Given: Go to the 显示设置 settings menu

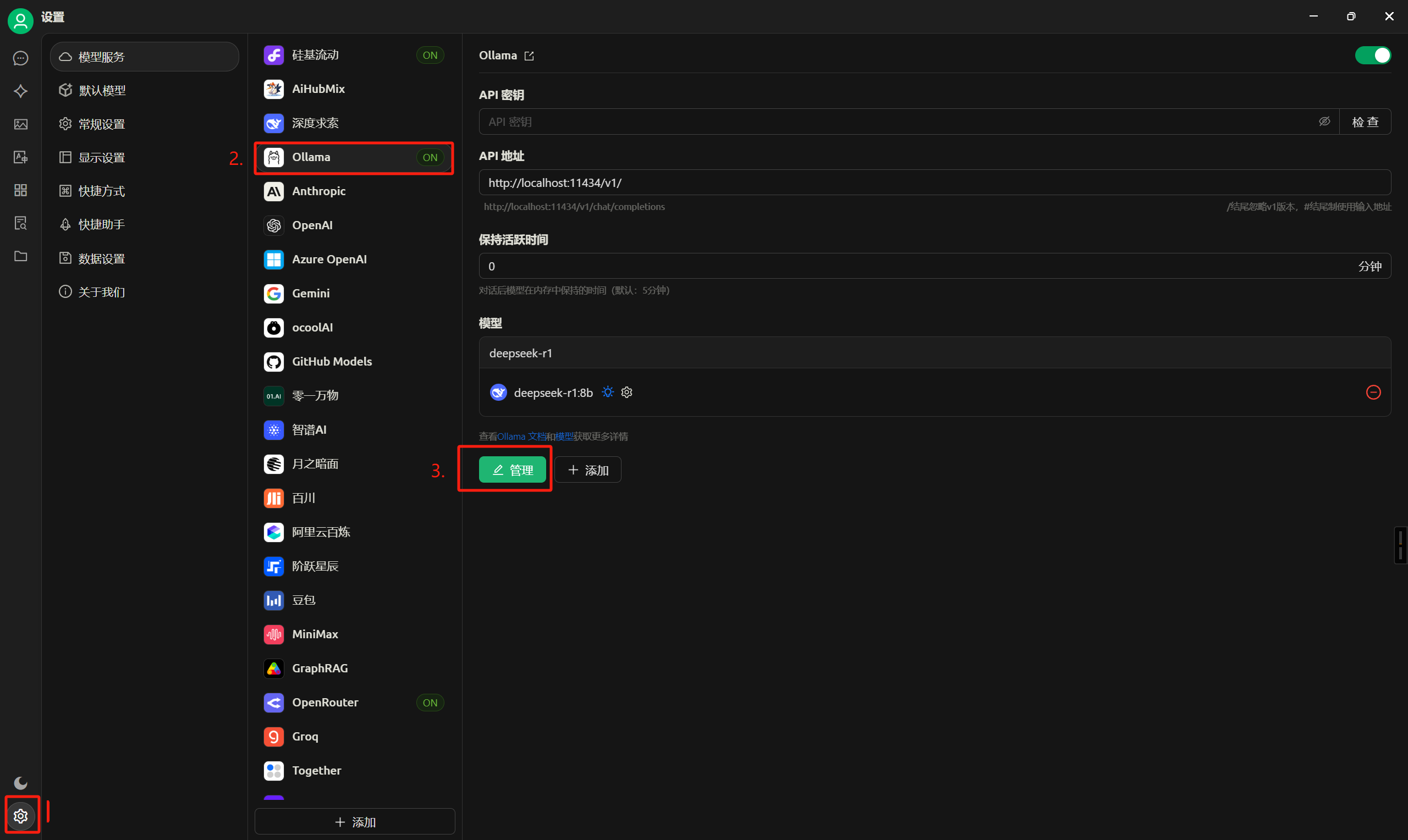Looking at the screenshot, I should click(x=102, y=157).
